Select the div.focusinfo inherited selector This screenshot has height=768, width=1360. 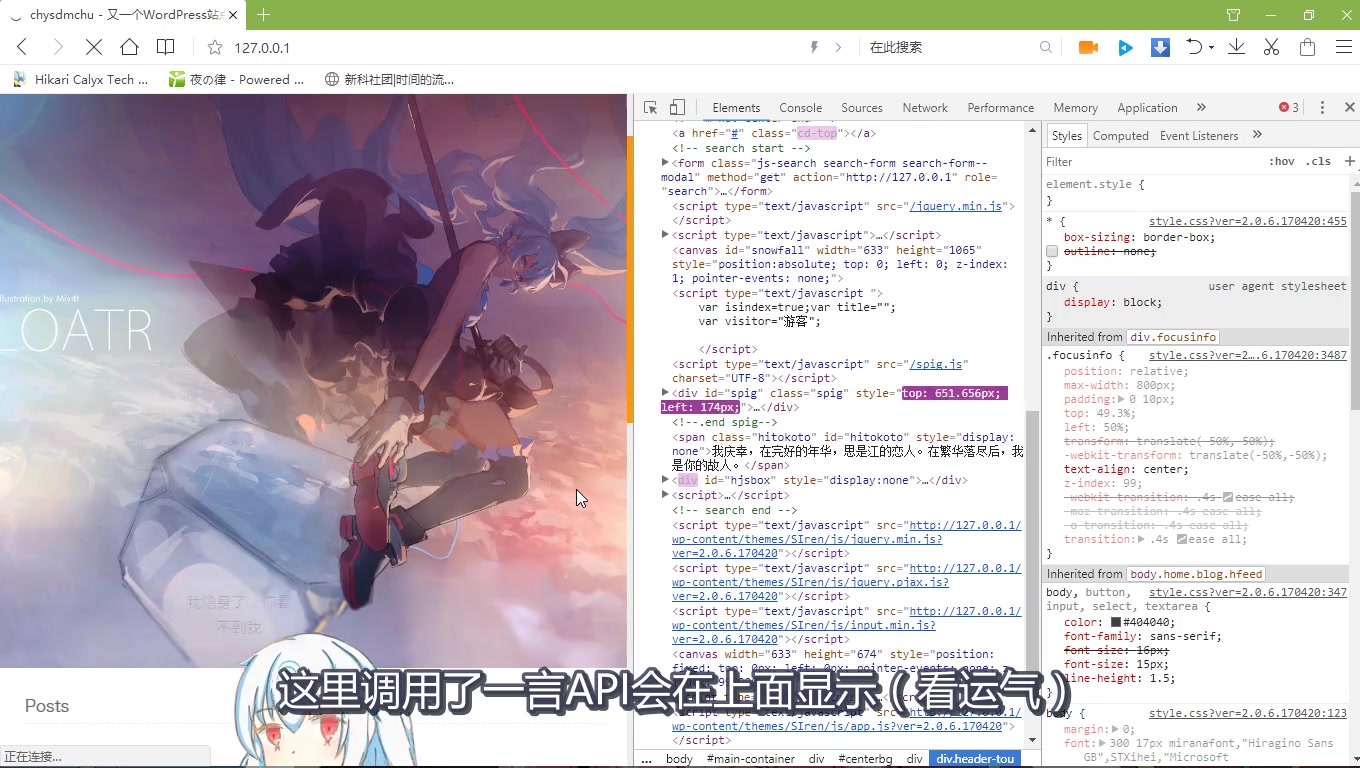click(x=1173, y=337)
